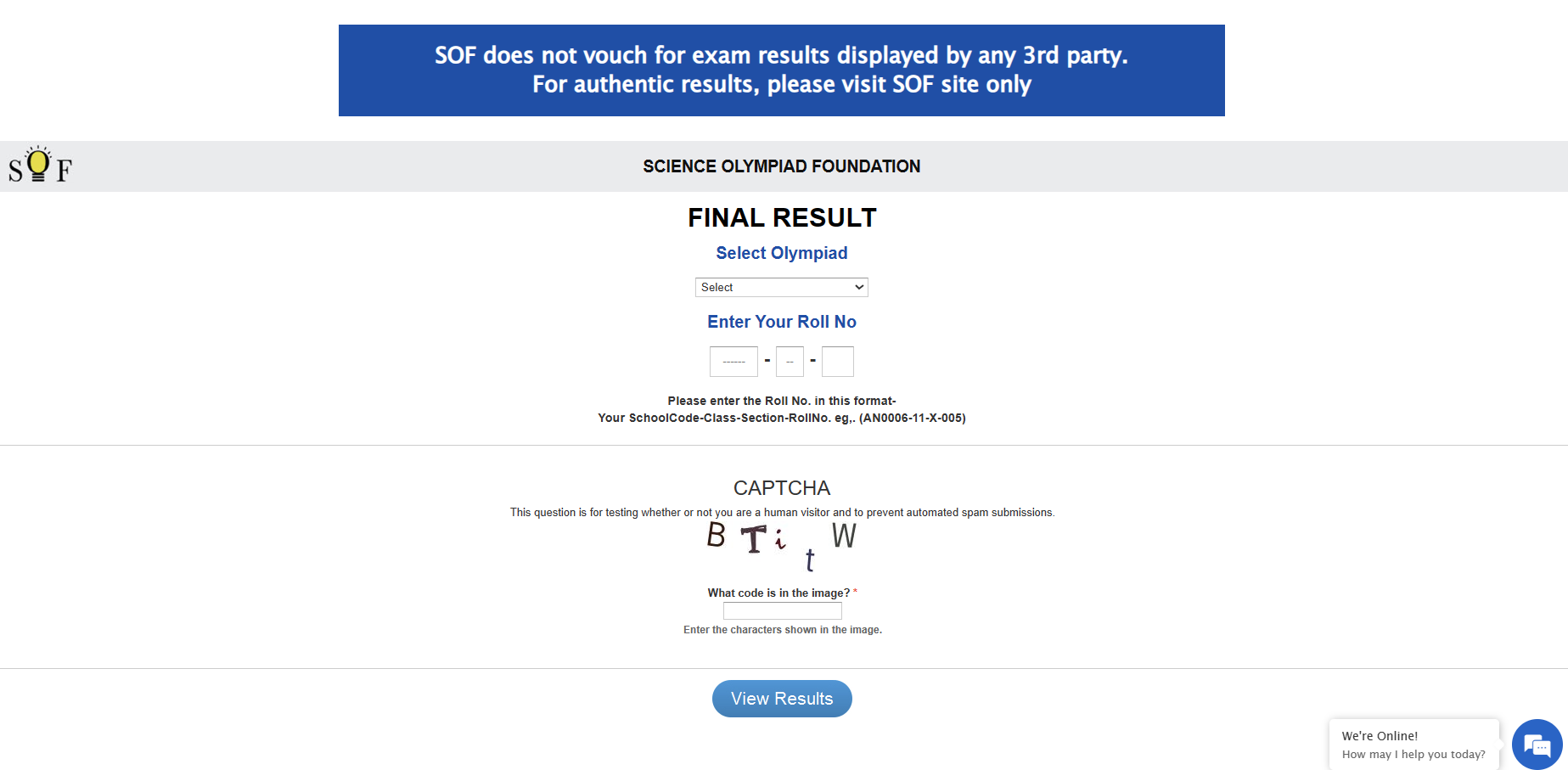This screenshot has width=1568, height=770.
Task: Focus the class number input box
Action: coord(790,361)
